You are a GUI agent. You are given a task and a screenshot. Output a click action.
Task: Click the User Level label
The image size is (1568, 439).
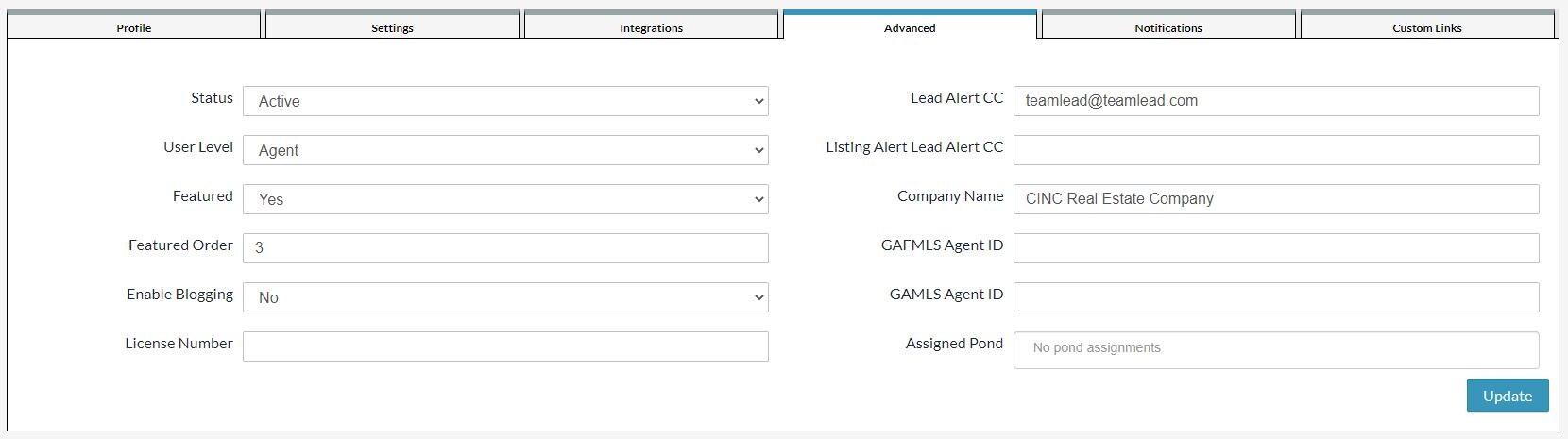(198, 147)
